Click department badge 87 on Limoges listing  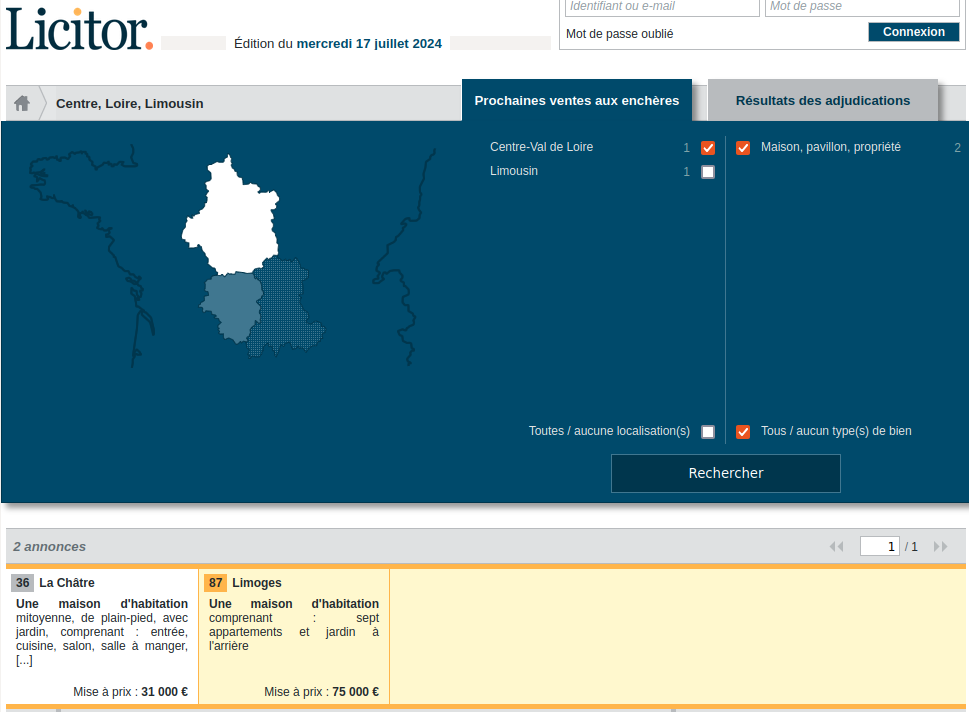click(x=215, y=583)
